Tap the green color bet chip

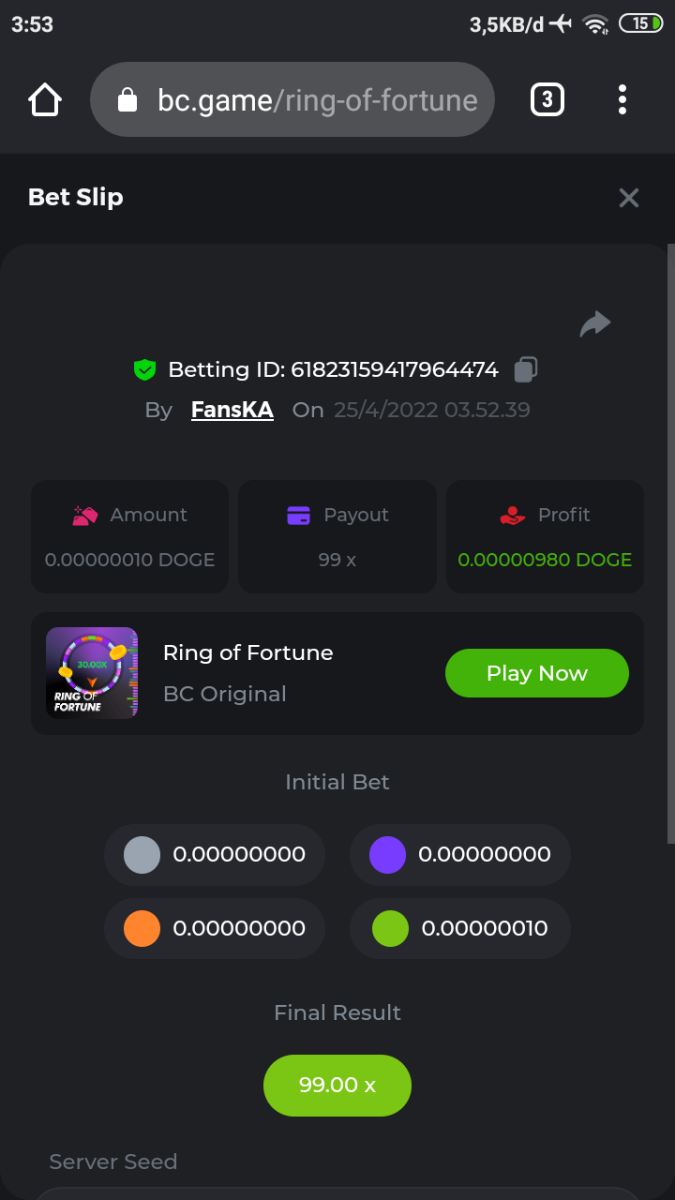click(390, 929)
